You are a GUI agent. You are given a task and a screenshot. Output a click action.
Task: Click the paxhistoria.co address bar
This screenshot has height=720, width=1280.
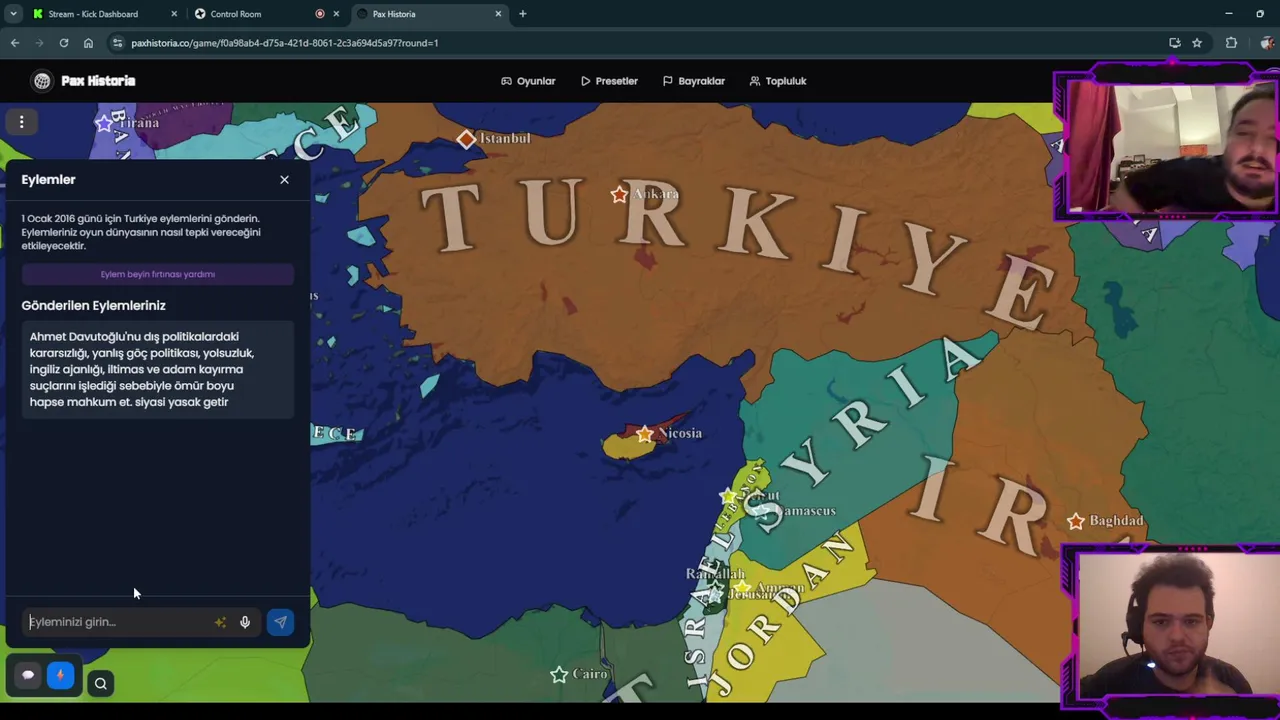click(x=640, y=43)
